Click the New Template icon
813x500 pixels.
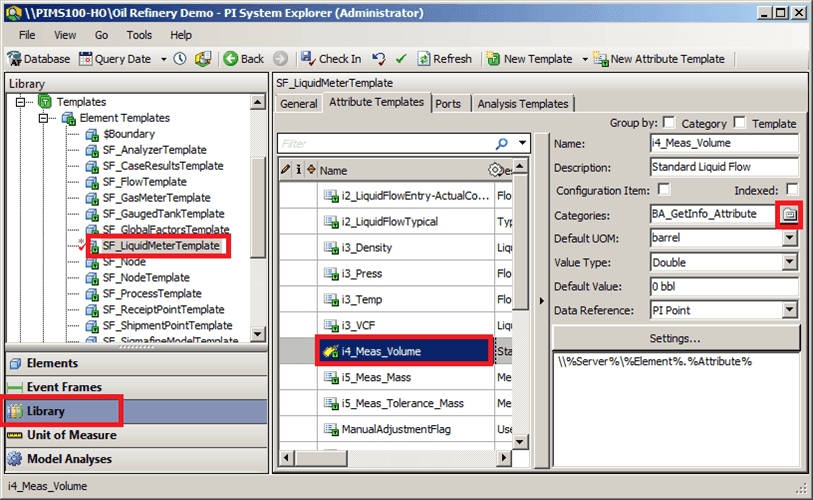click(x=493, y=59)
